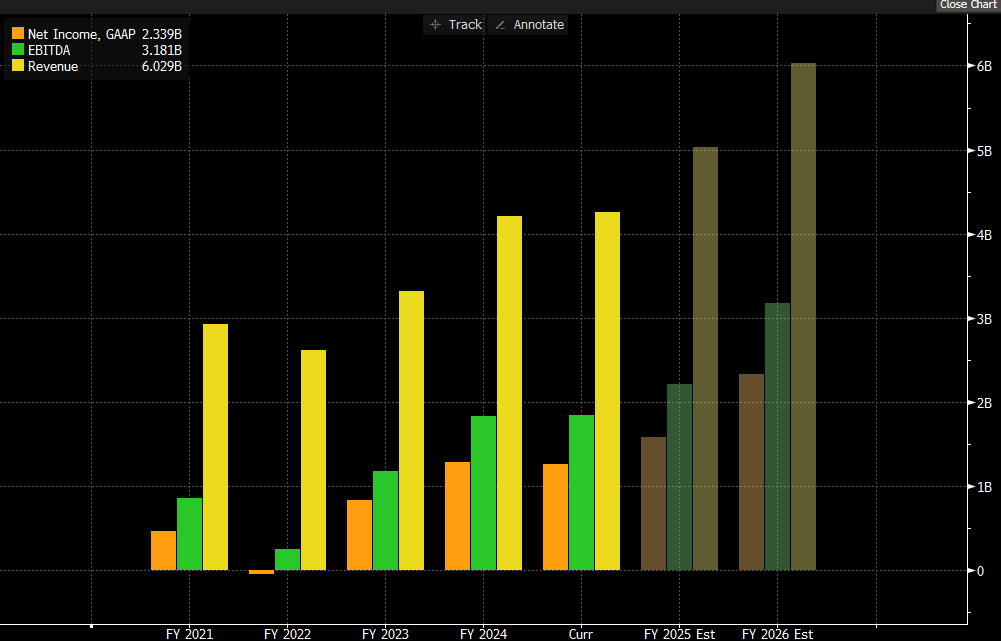The width and height of the screenshot is (1001, 641).
Task: Click the green EBITDA legend swatch
Action: click(17, 50)
